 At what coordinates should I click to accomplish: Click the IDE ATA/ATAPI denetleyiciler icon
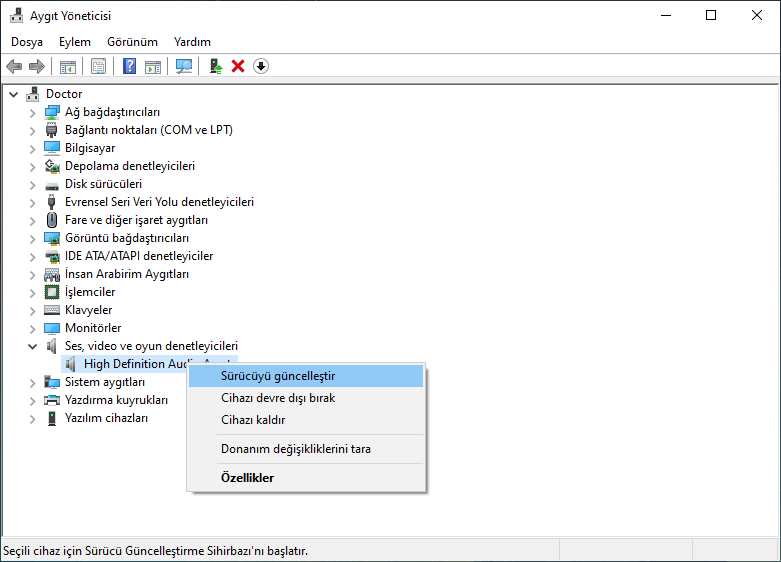pyautogui.click(x=52, y=256)
